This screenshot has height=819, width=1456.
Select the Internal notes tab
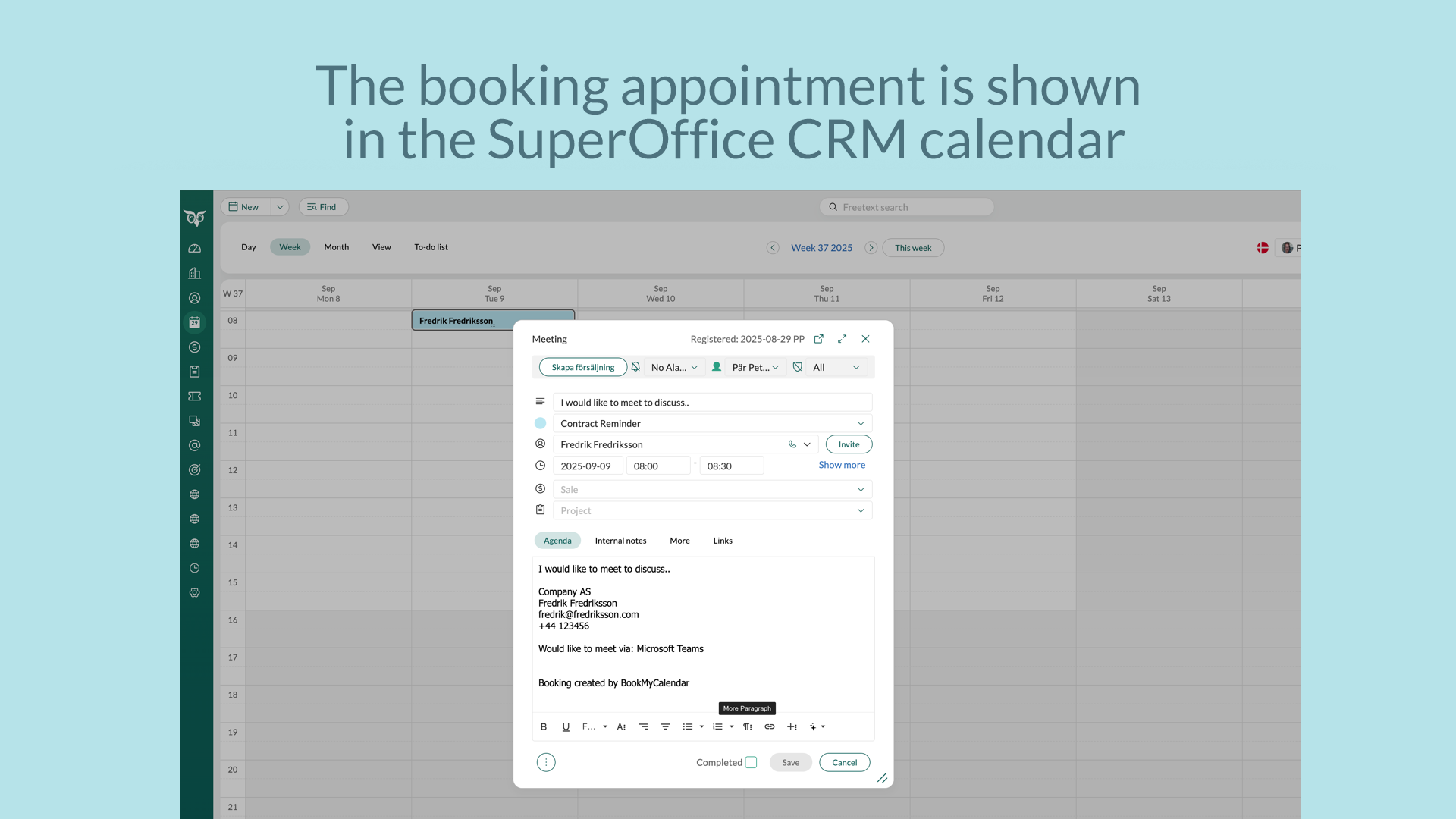[x=620, y=541]
